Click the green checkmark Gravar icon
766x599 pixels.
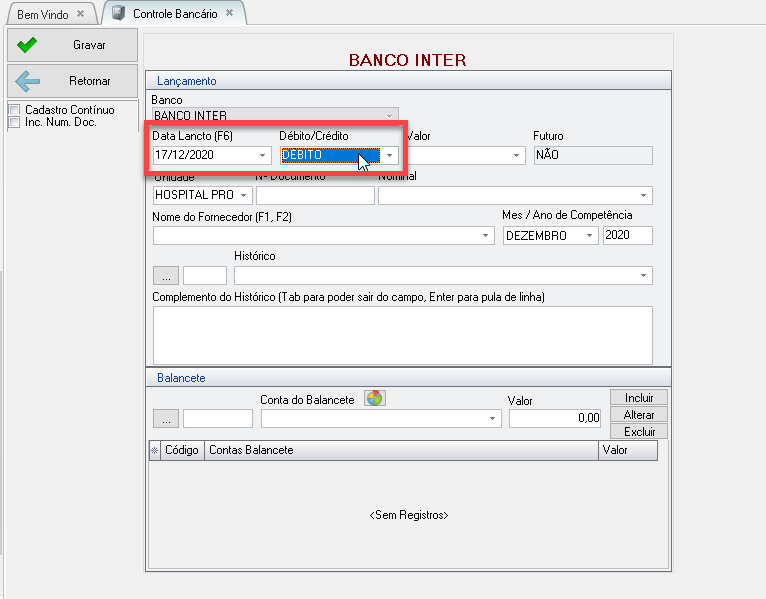[27, 45]
